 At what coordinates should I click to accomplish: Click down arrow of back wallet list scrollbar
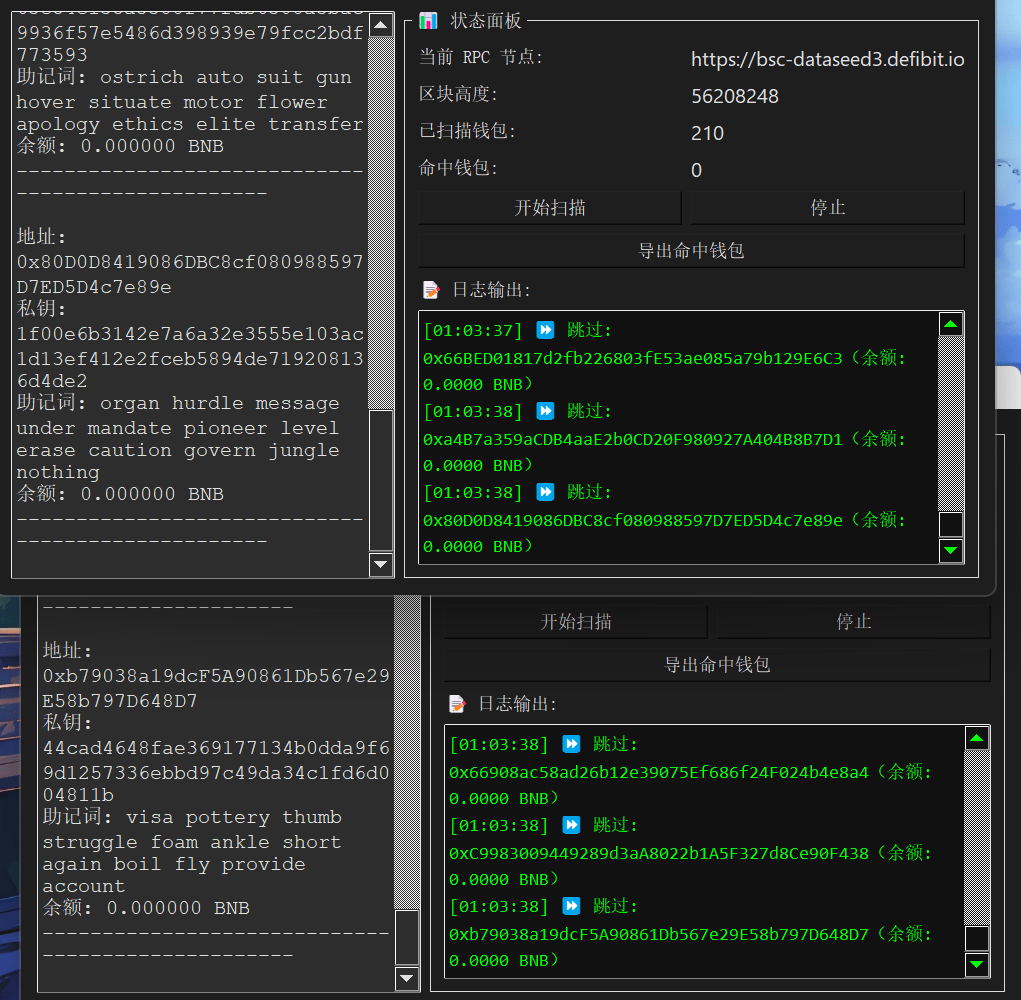click(407, 978)
